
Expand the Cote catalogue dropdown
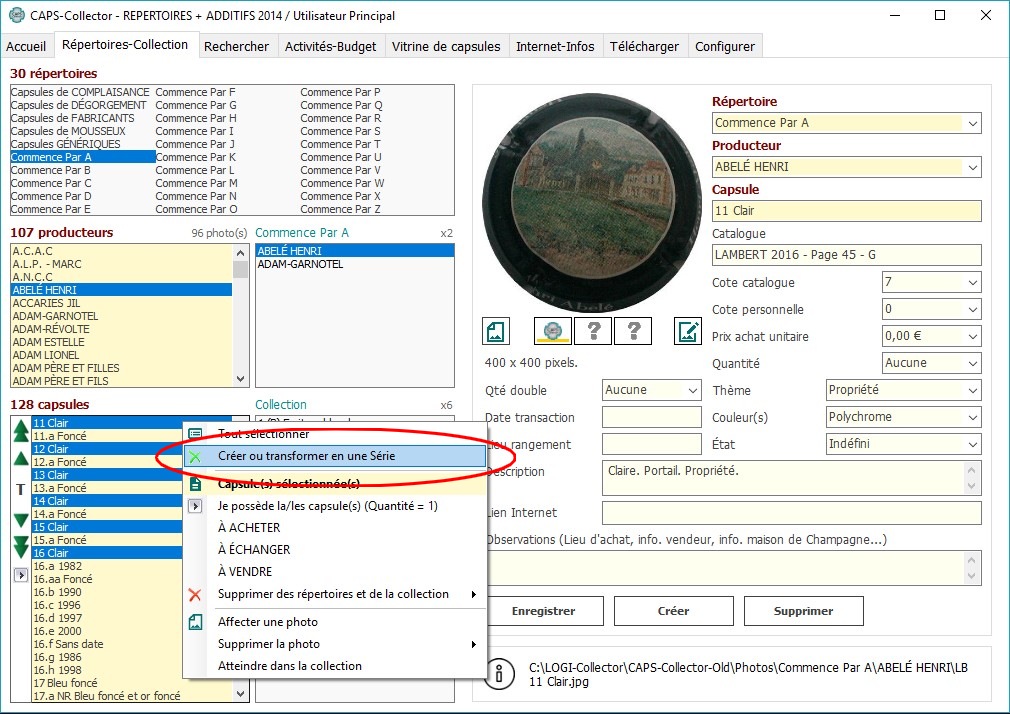pyautogui.click(x=973, y=282)
